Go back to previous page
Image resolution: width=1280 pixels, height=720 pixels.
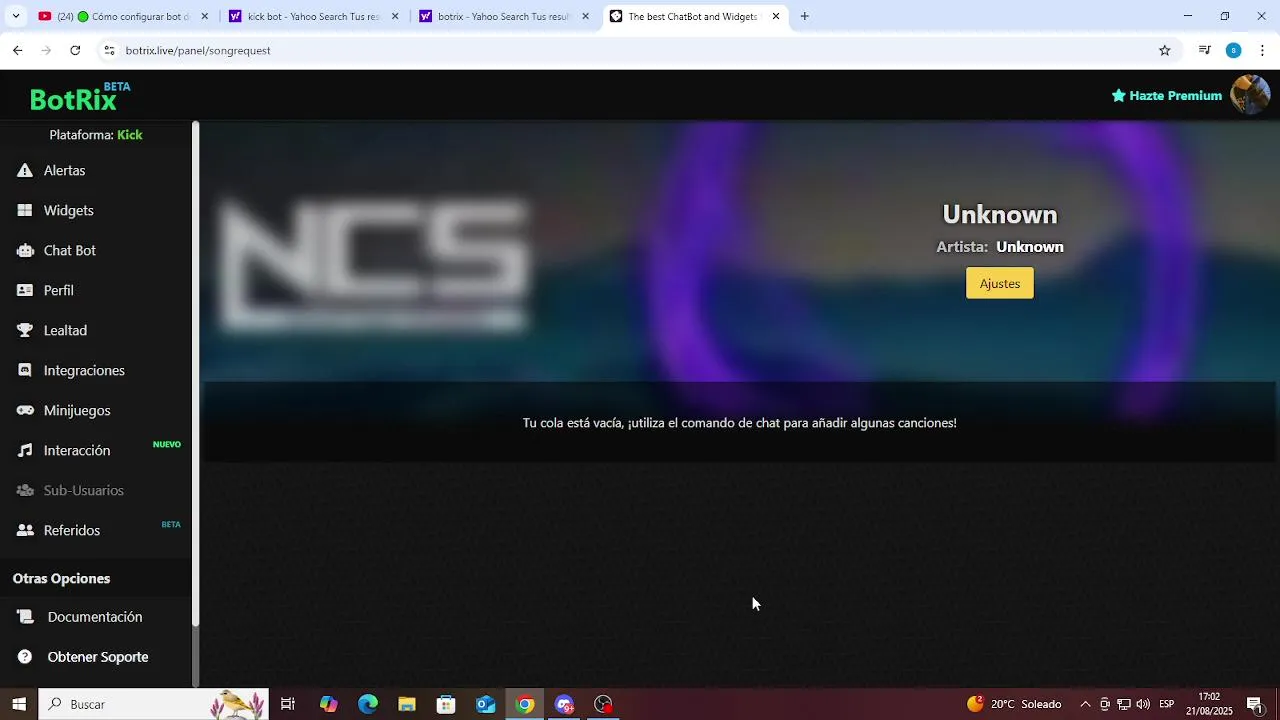tap(18, 50)
